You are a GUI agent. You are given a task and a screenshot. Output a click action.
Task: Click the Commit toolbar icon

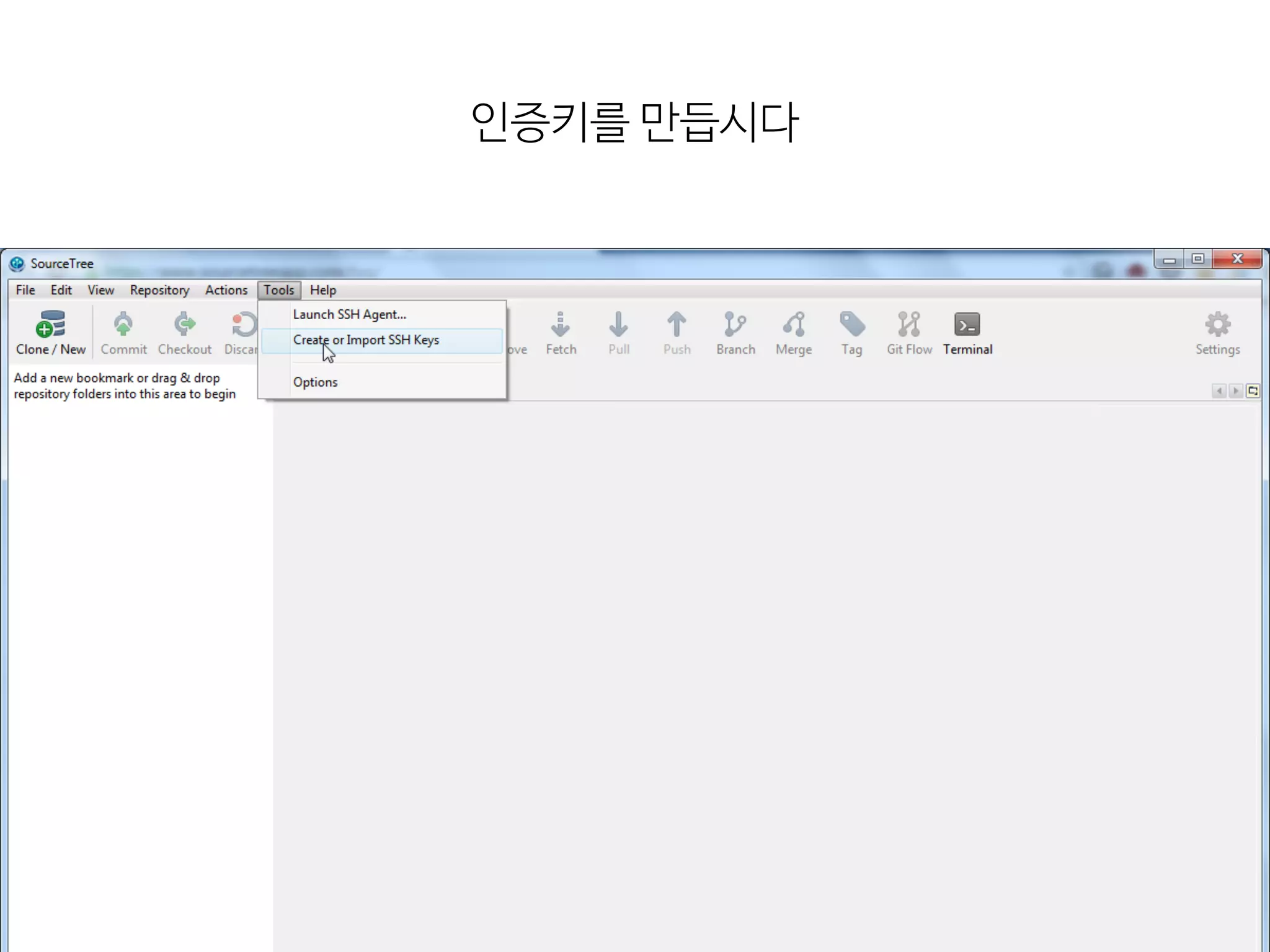coord(123,333)
